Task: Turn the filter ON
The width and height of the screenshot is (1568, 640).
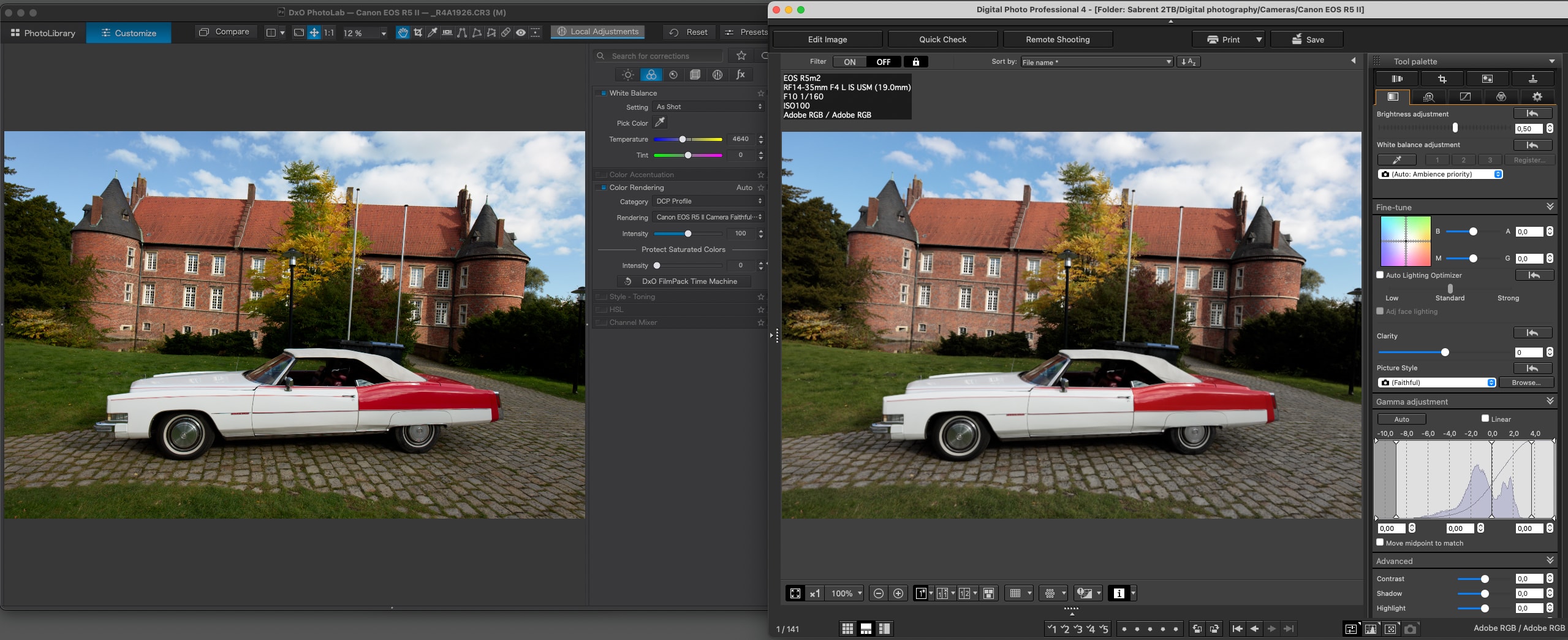Action: tap(849, 62)
